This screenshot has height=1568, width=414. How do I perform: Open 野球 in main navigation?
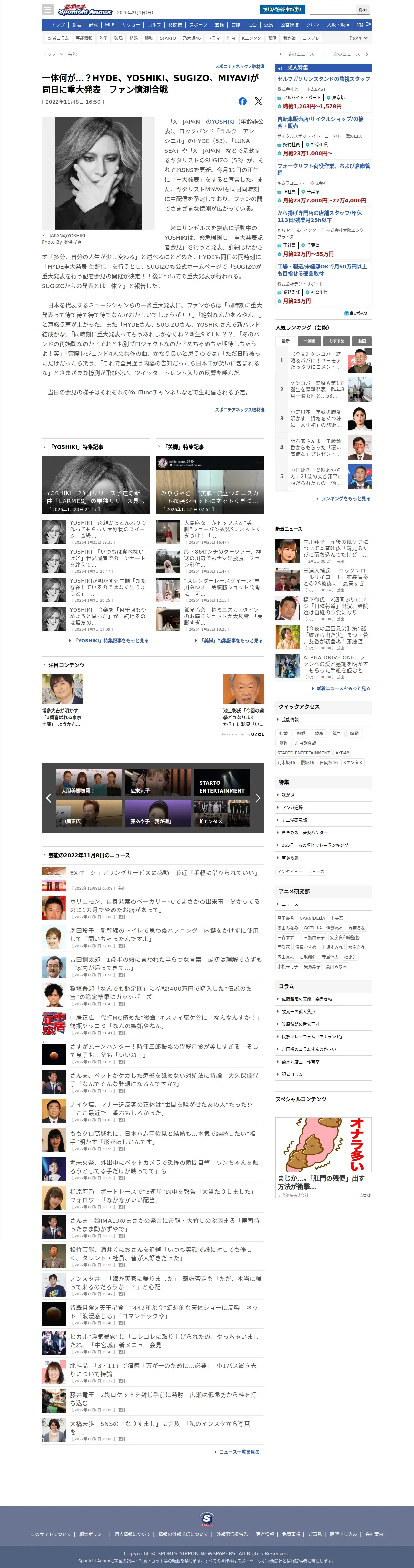click(93, 25)
